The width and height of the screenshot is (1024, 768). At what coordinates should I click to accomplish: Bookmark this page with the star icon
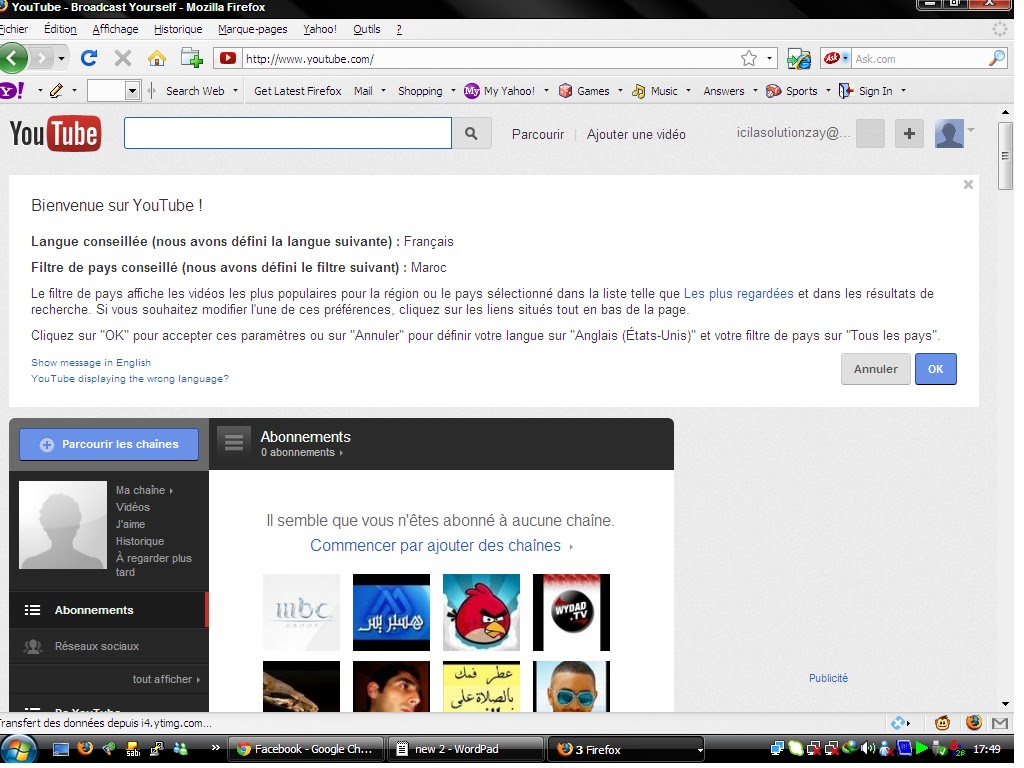749,59
